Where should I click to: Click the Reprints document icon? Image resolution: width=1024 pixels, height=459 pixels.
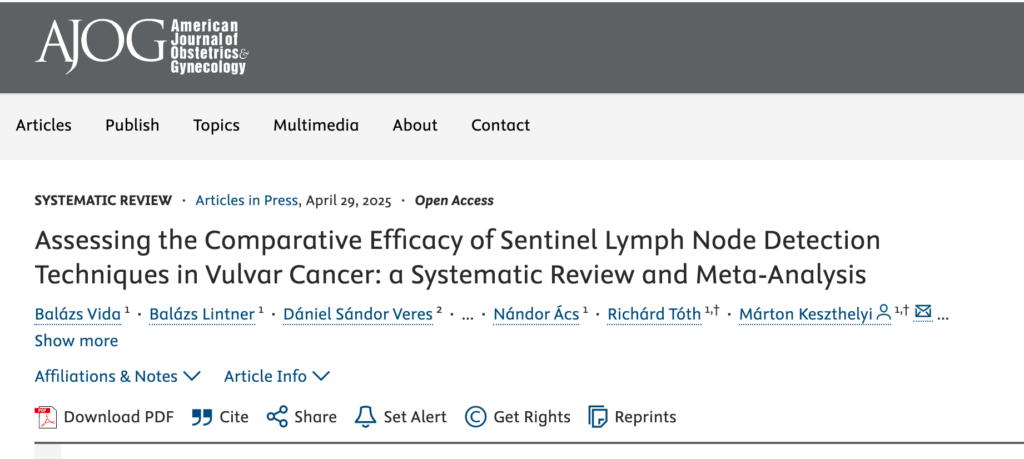pyautogui.click(x=598, y=417)
